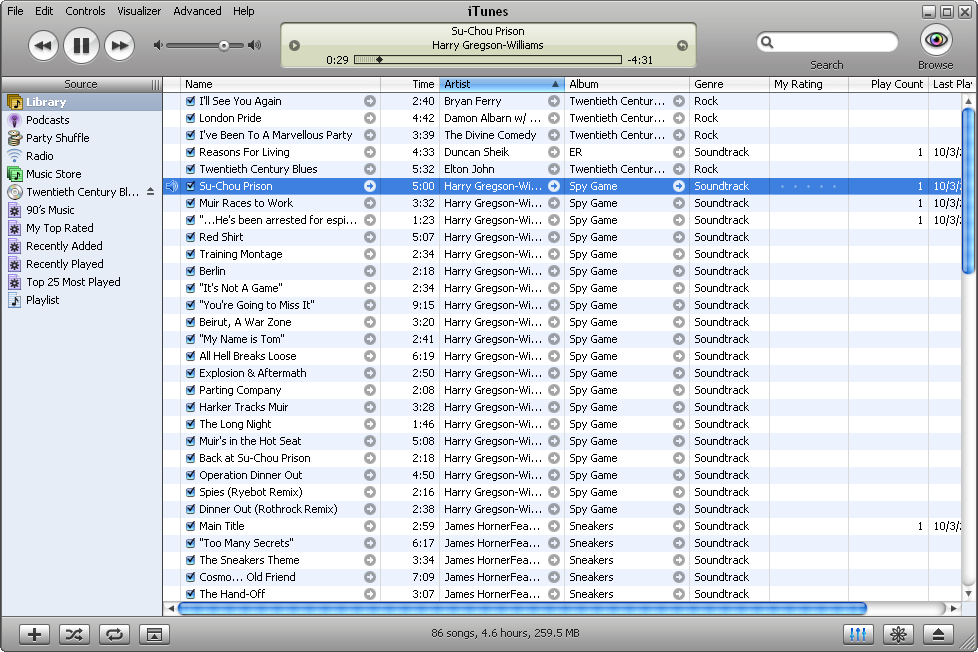Image resolution: width=978 pixels, height=652 pixels.
Task: Click arrow link next to ER album
Action: [x=679, y=152]
